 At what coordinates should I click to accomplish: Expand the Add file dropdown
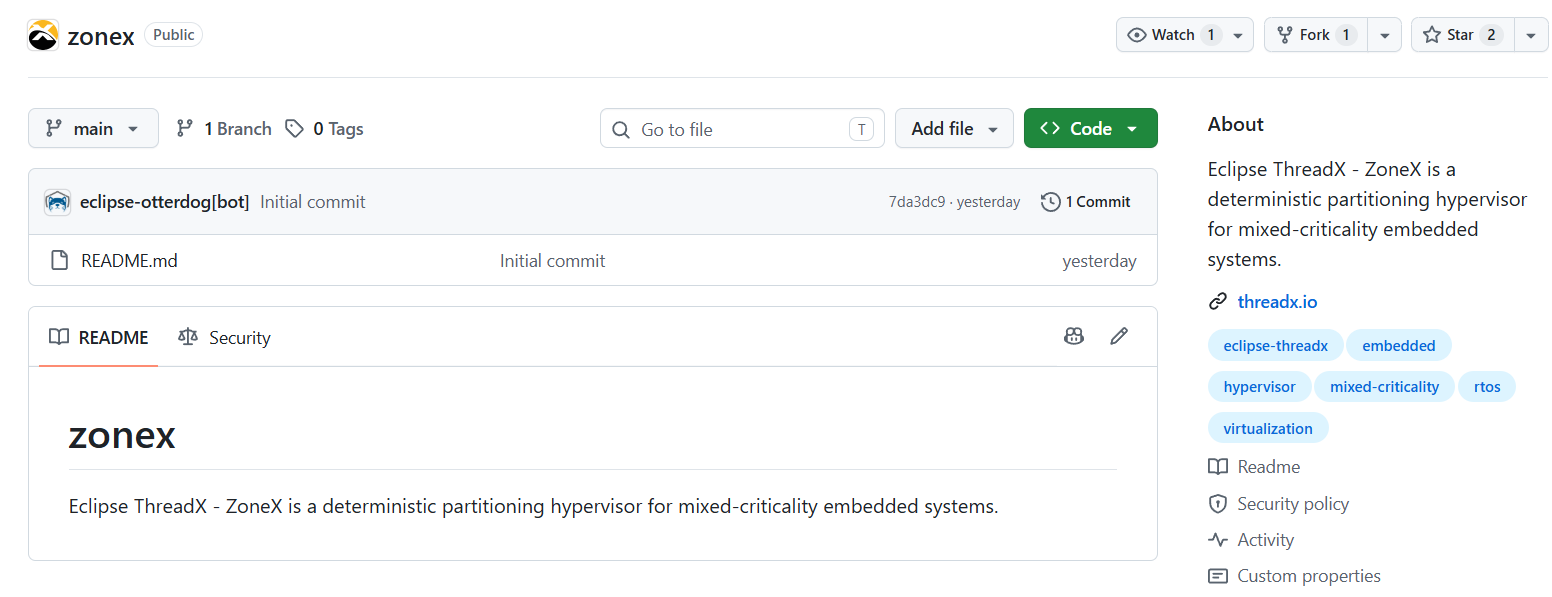954,128
